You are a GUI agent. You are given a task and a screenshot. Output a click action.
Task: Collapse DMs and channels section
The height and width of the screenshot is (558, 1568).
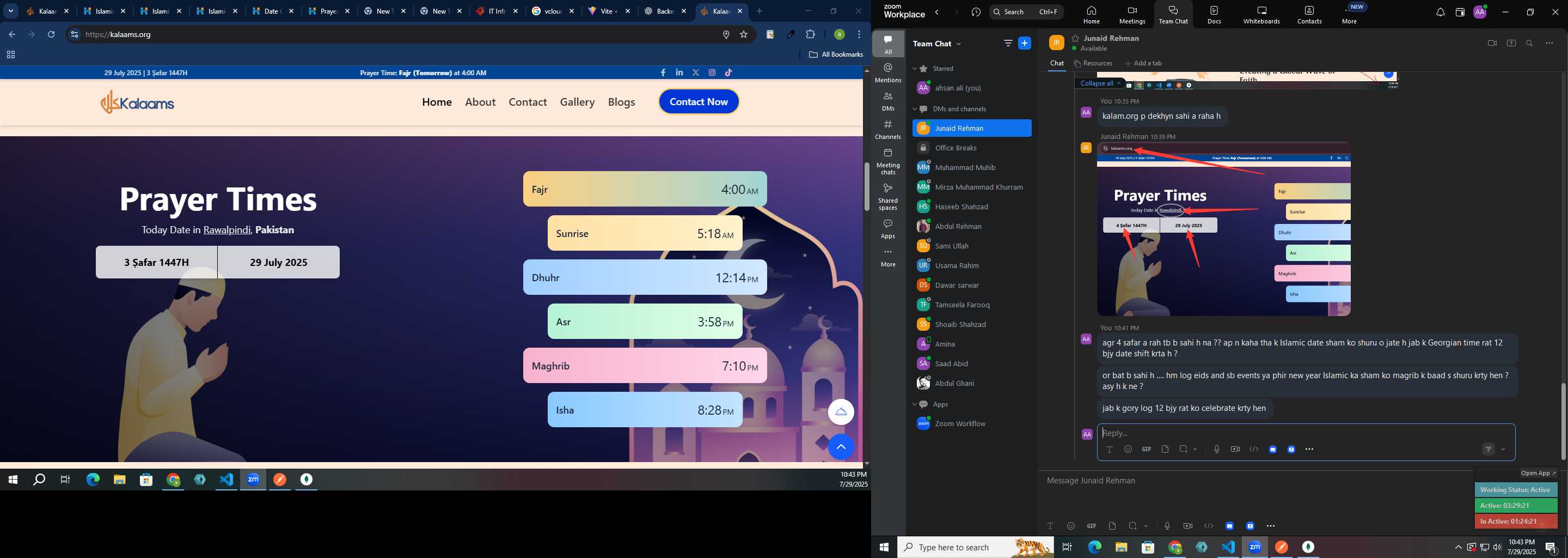(x=914, y=109)
